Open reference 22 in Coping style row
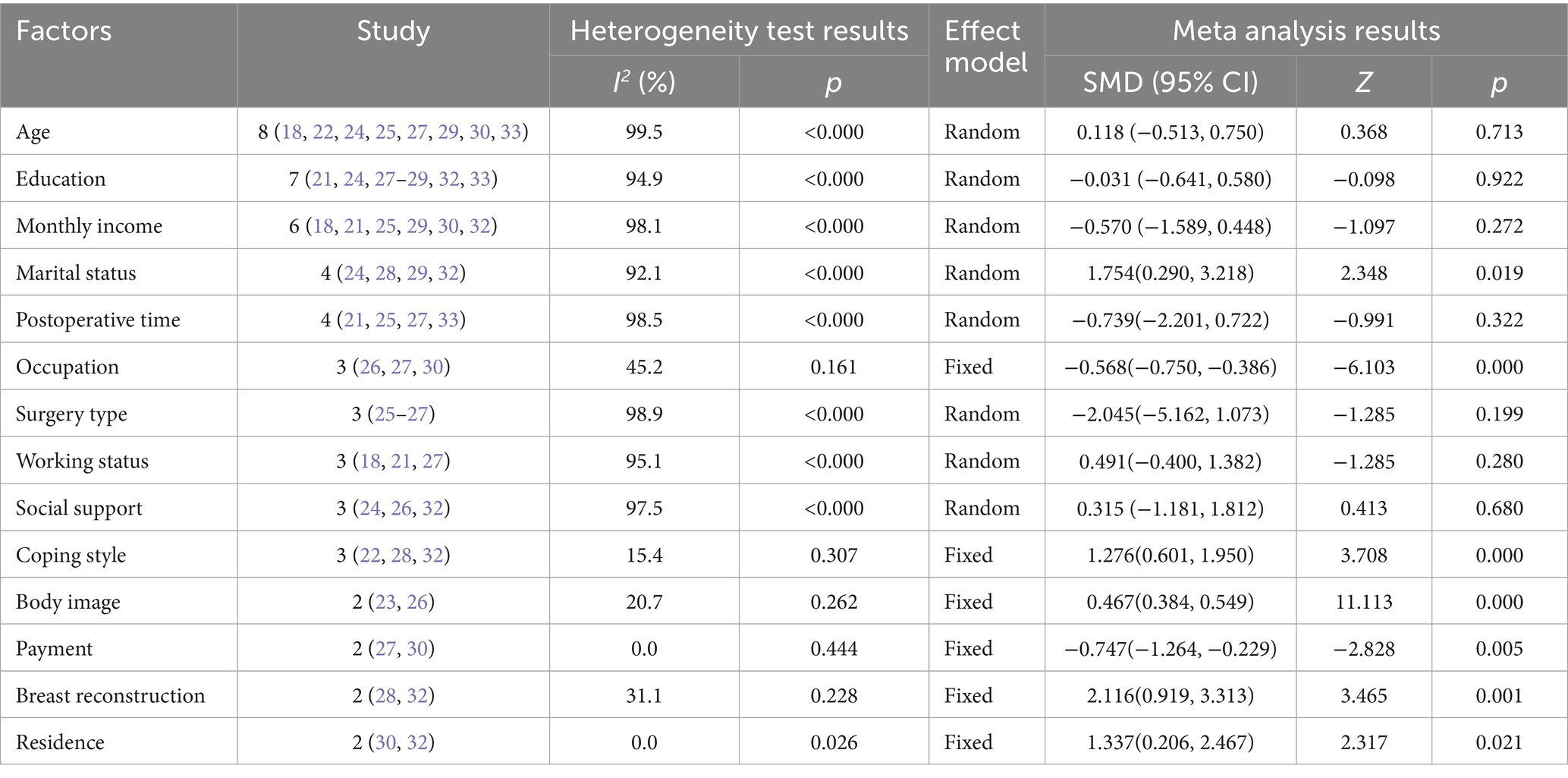This screenshot has height=778, width=1568. tap(369, 556)
